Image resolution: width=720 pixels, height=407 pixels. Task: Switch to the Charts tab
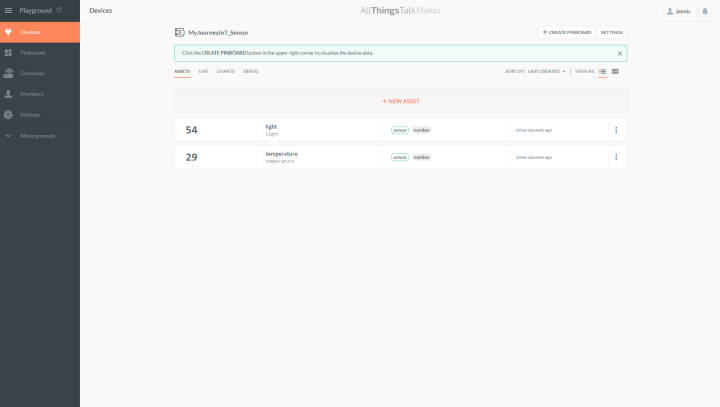pyautogui.click(x=225, y=71)
